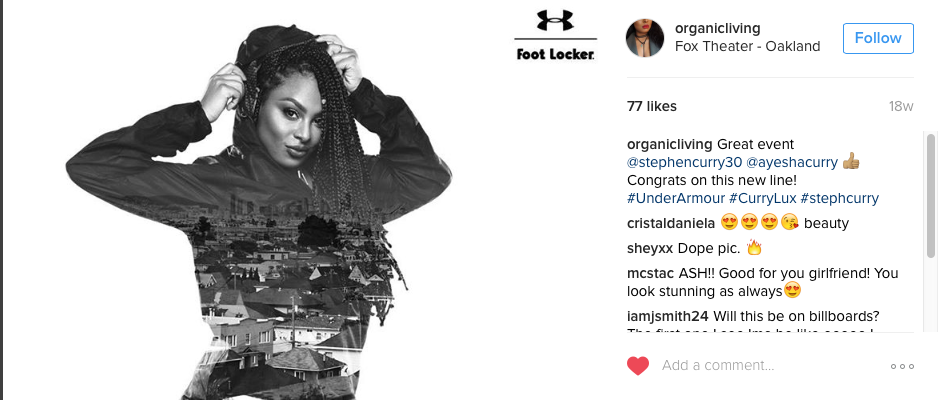This screenshot has height=400, width=938.
Task: Click the red heart like icon
Action: click(638, 365)
